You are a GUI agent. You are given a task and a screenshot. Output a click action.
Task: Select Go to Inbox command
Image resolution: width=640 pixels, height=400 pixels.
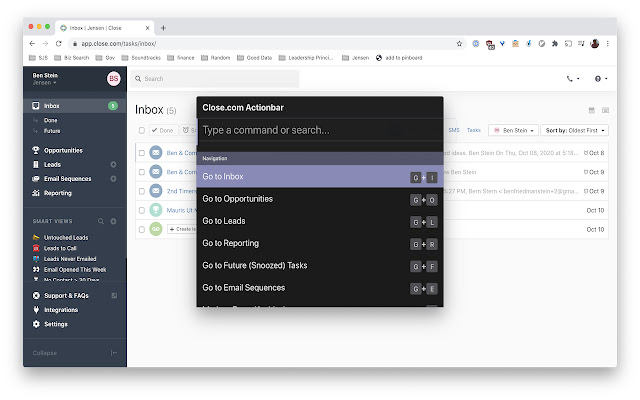click(x=320, y=177)
